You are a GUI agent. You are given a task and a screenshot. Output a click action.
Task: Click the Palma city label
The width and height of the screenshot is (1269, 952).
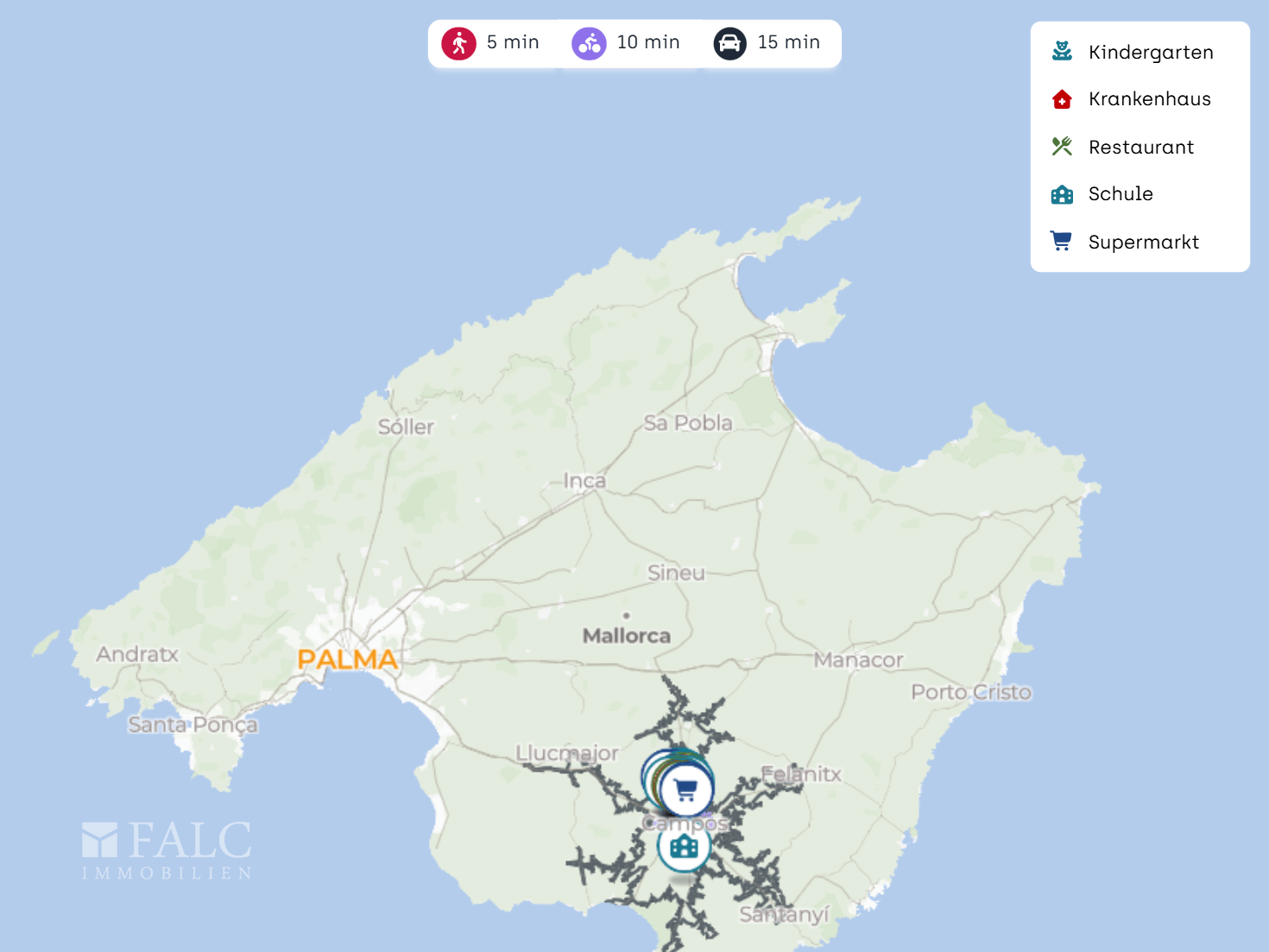(x=347, y=659)
